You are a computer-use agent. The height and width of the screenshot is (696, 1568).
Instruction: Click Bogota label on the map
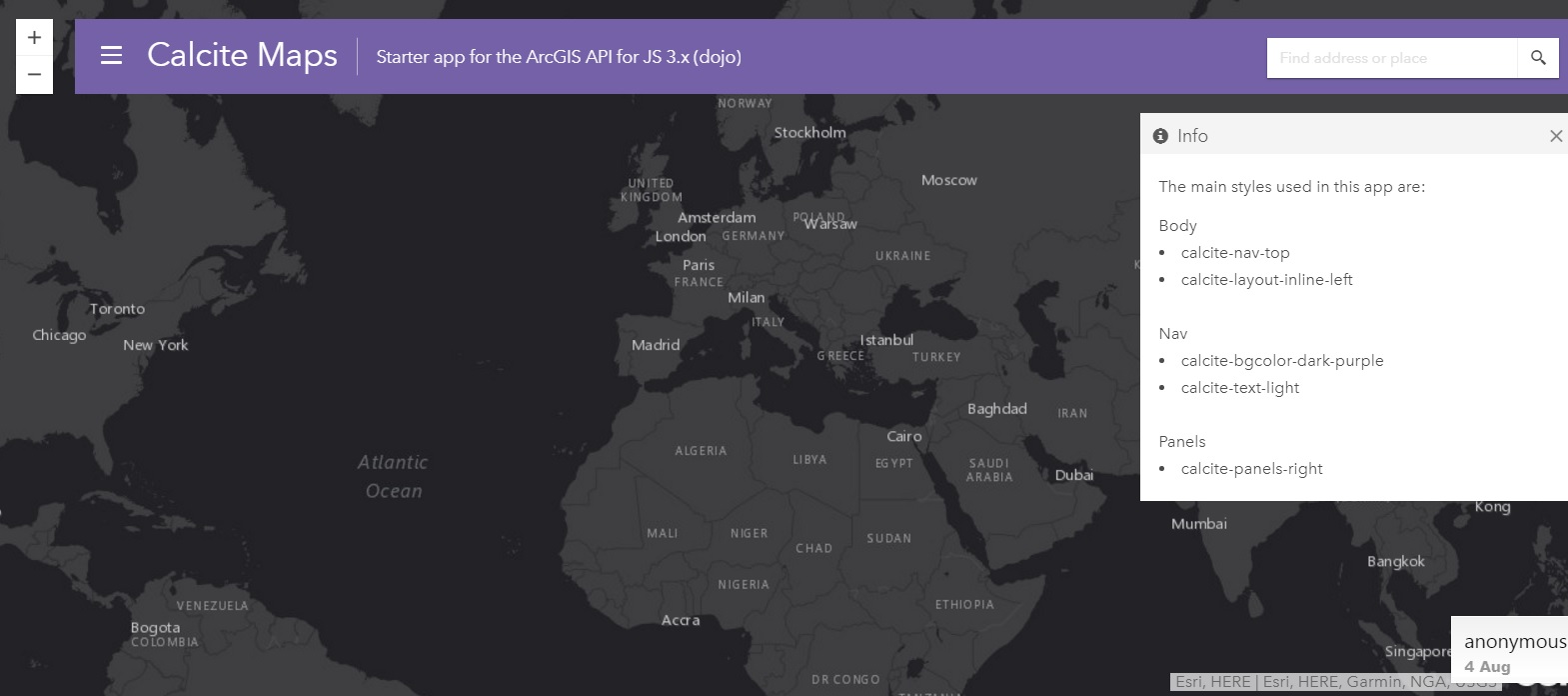(x=155, y=628)
